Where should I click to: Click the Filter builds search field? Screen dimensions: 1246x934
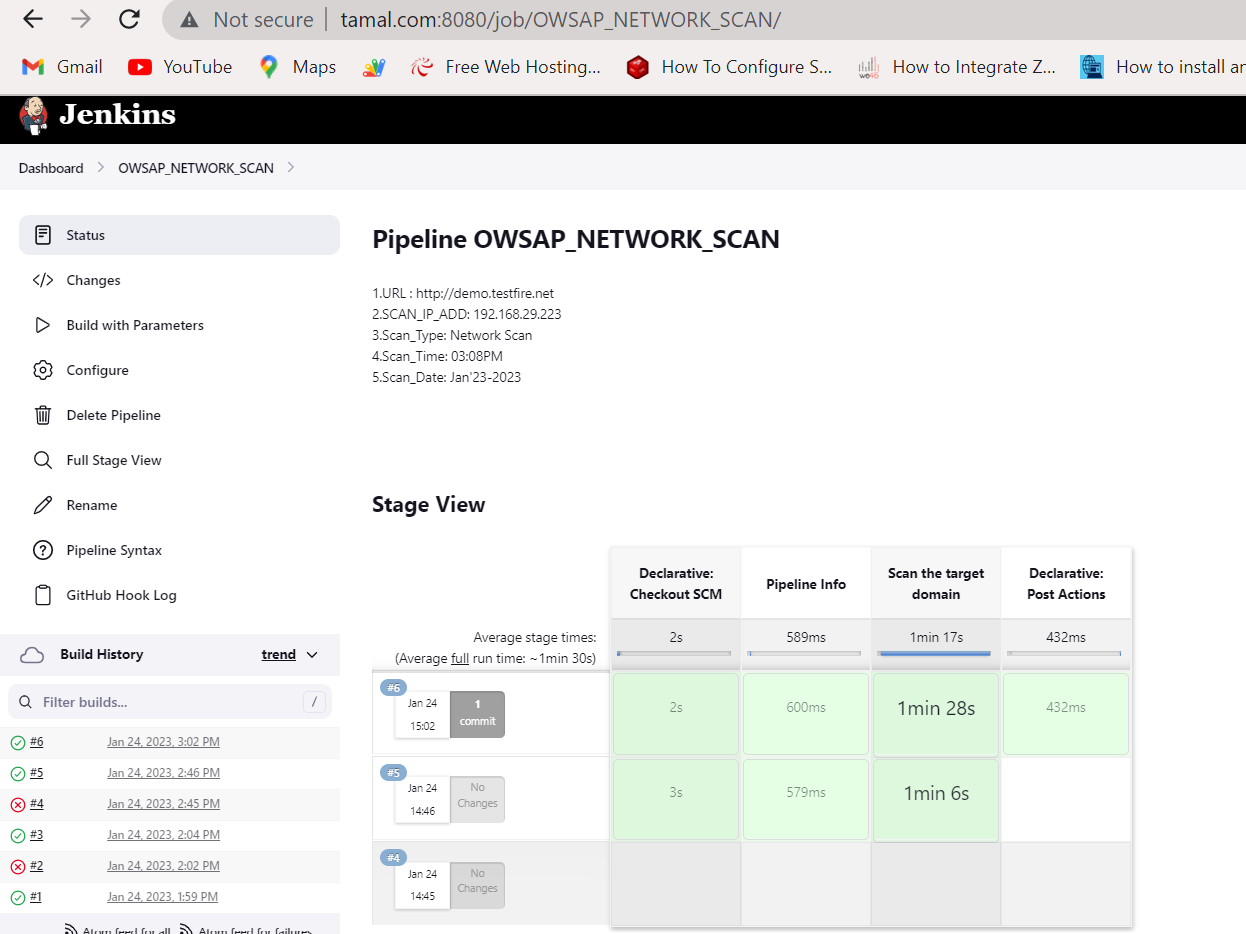pyautogui.click(x=165, y=702)
